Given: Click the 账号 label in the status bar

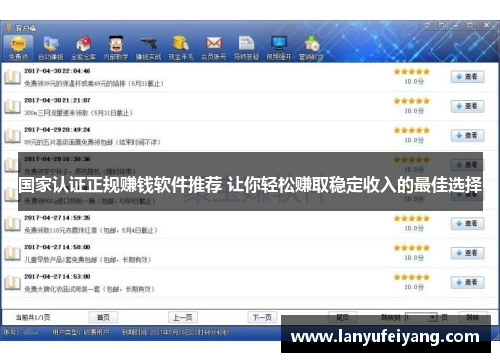Looking at the screenshot, I should click(x=11, y=332).
